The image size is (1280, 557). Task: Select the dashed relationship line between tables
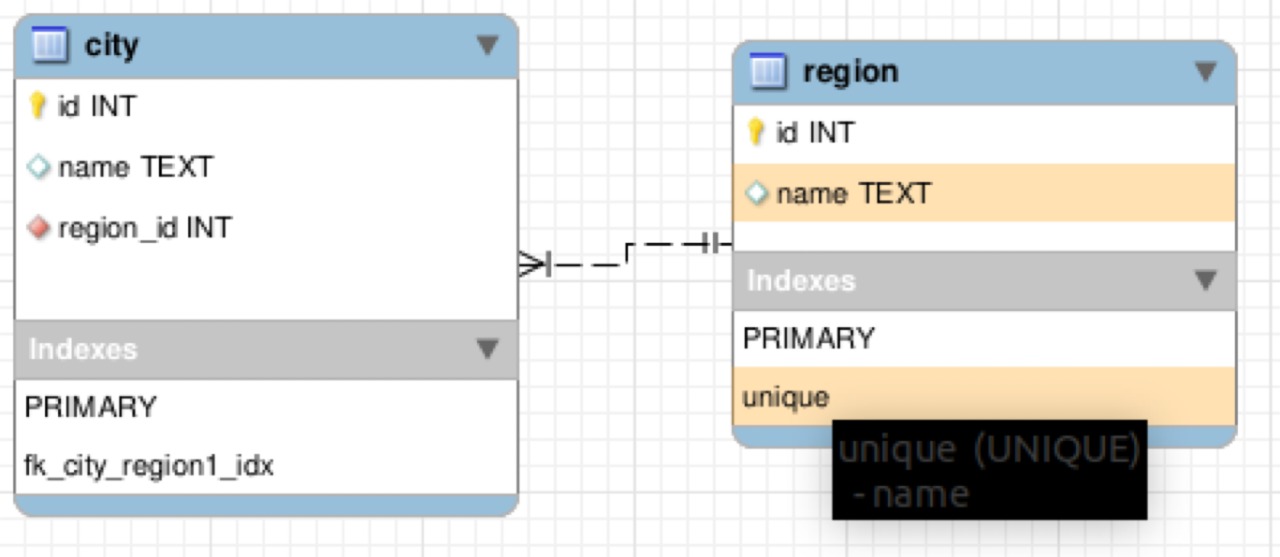click(x=626, y=254)
